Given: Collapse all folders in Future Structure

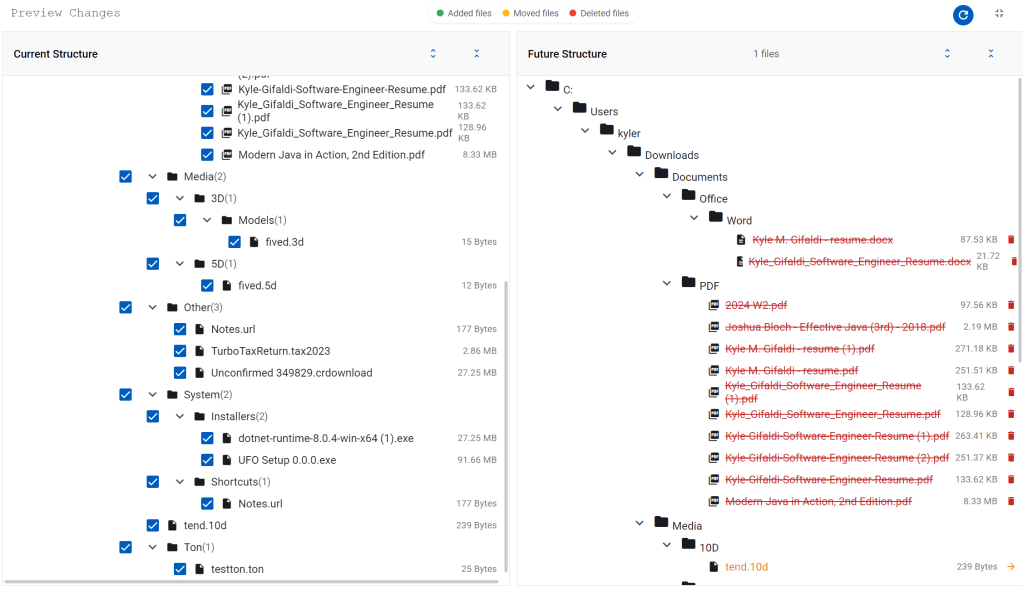Looking at the screenshot, I should tap(990, 54).
